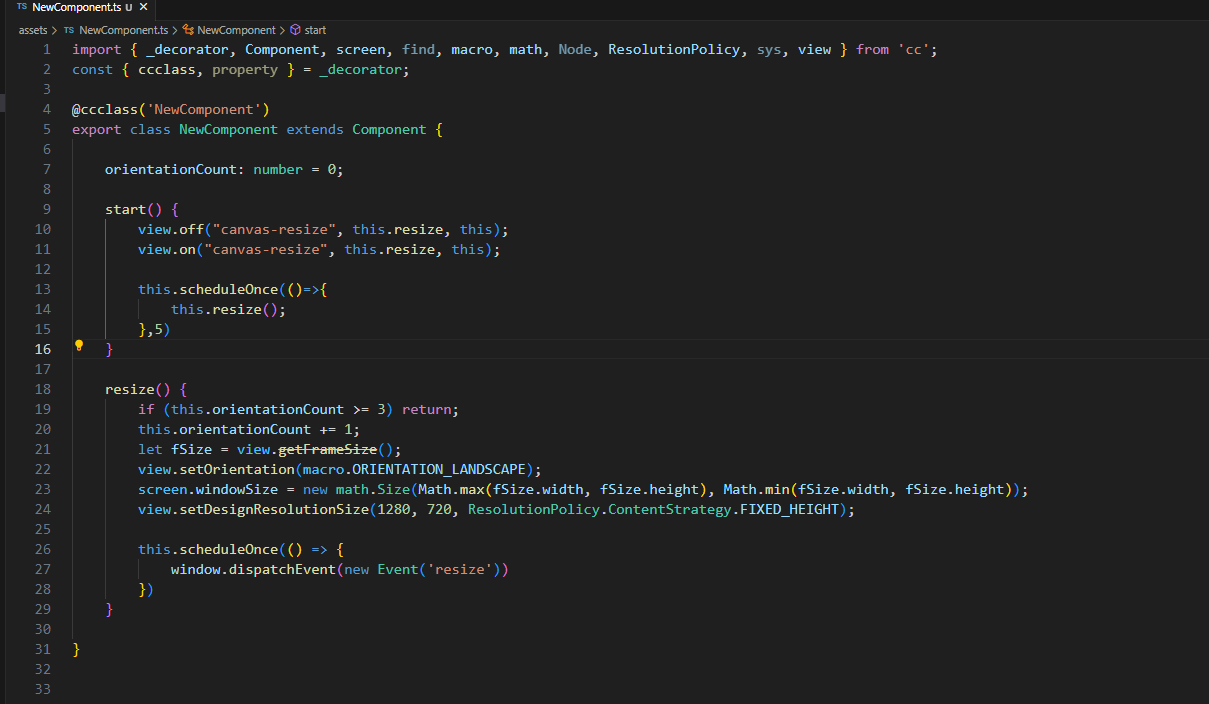Click line number 5 in the gutter
This screenshot has height=704, width=1209.
click(x=46, y=129)
